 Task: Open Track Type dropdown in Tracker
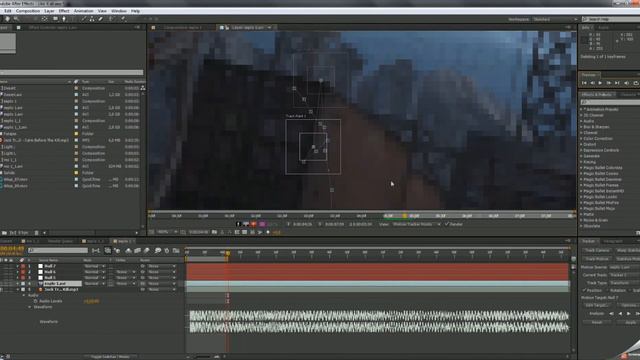[624, 282]
